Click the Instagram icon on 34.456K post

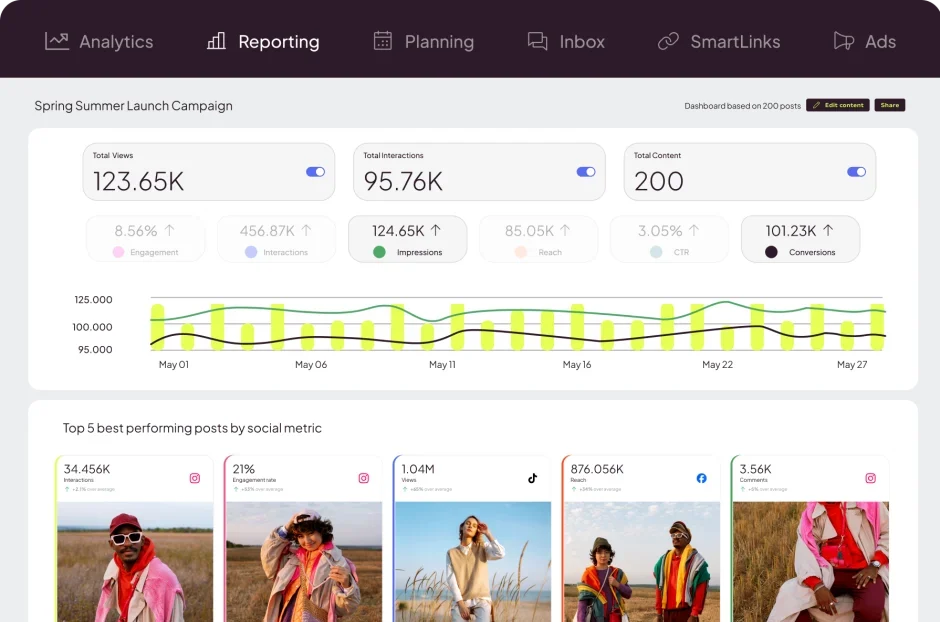pyautogui.click(x=195, y=478)
